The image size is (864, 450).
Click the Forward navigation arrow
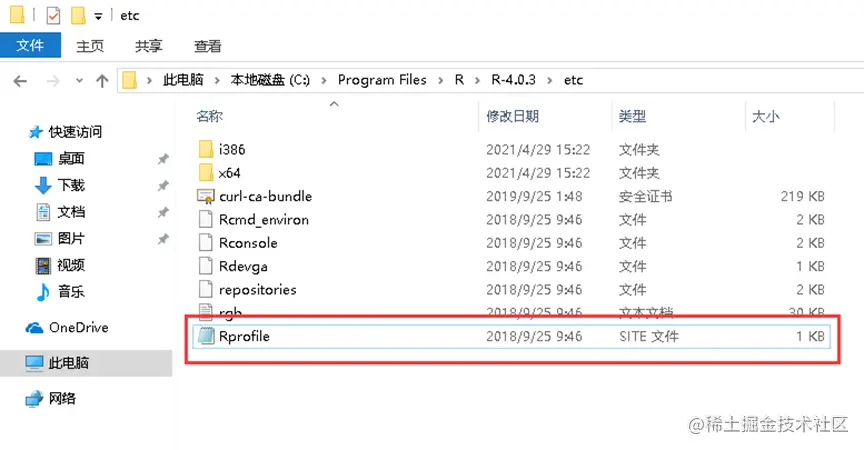[53, 81]
